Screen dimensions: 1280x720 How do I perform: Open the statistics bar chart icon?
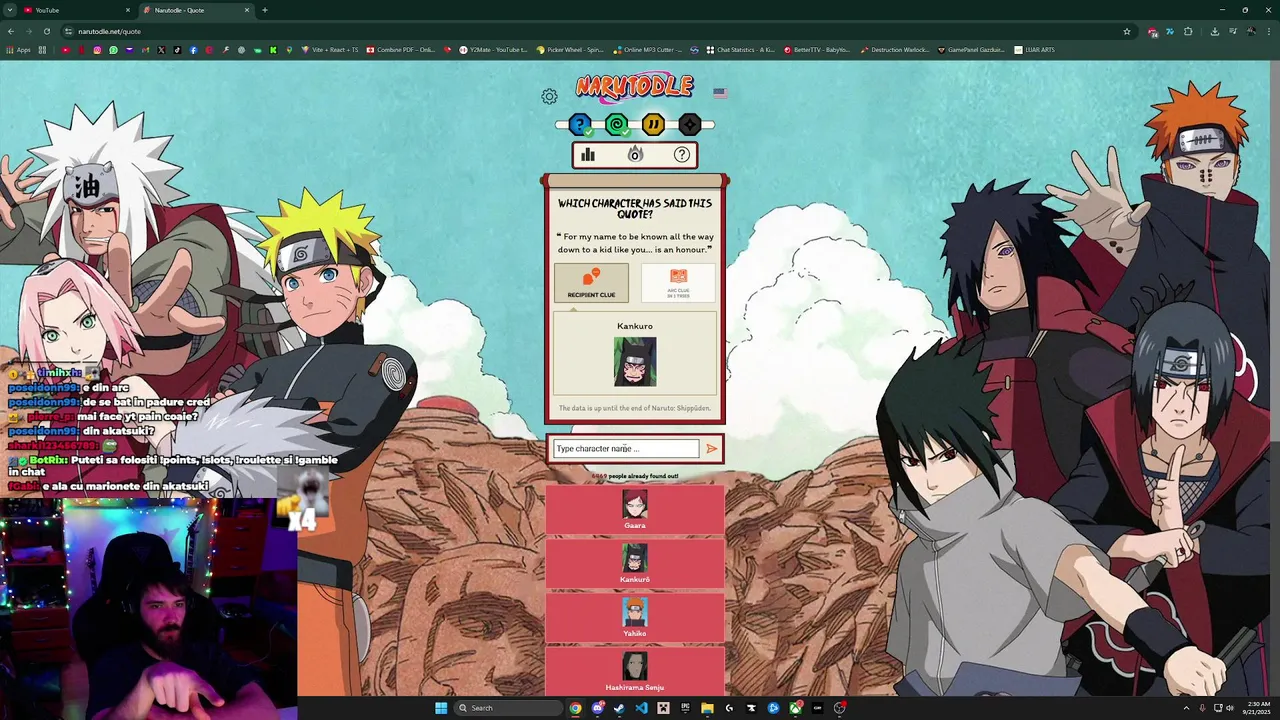pyautogui.click(x=588, y=155)
